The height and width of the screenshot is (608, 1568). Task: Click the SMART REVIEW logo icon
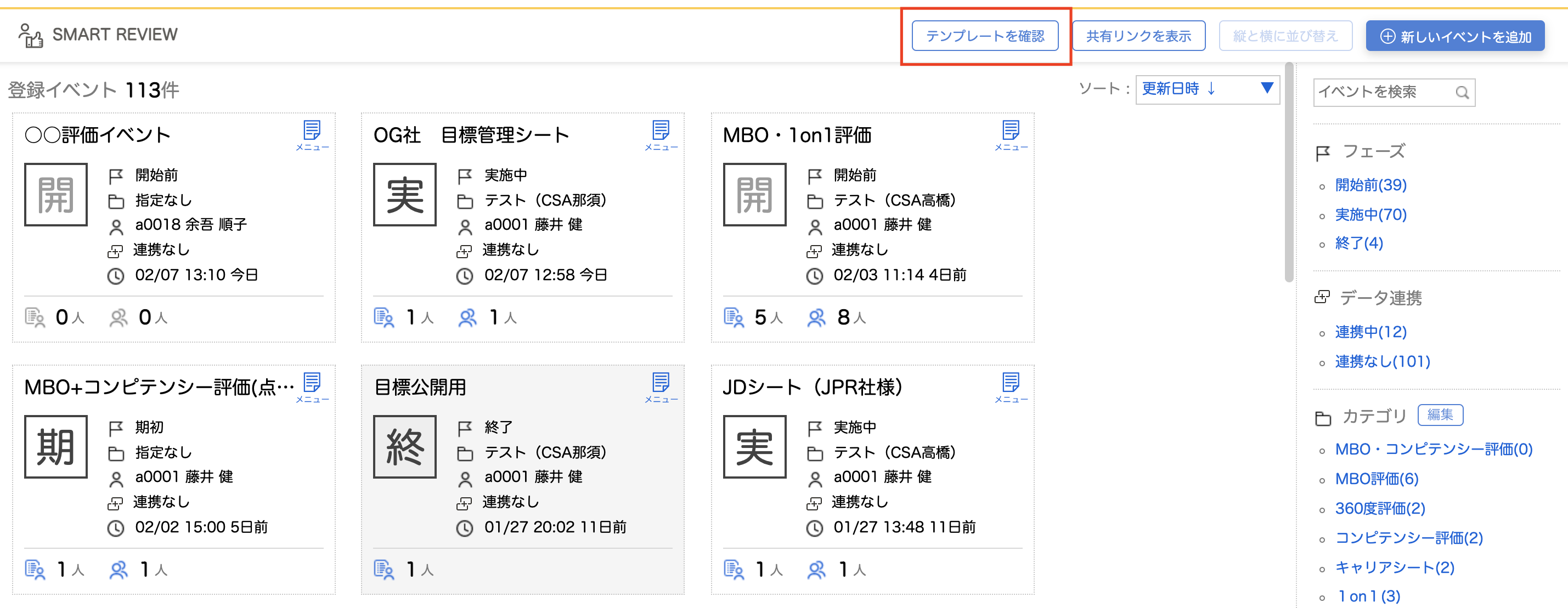click(30, 35)
